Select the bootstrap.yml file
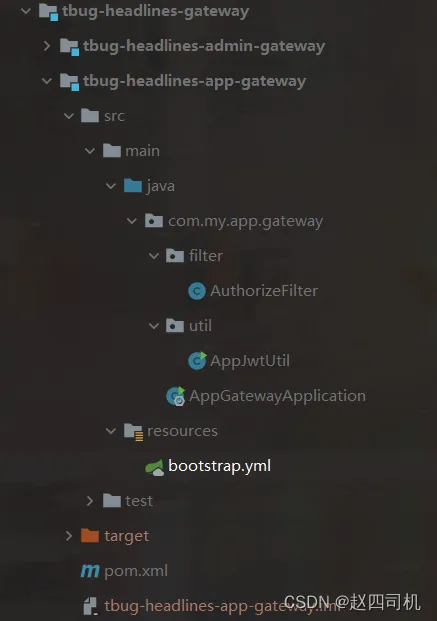The width and height of the screenshot is (437, 621). tap(219, 466)
